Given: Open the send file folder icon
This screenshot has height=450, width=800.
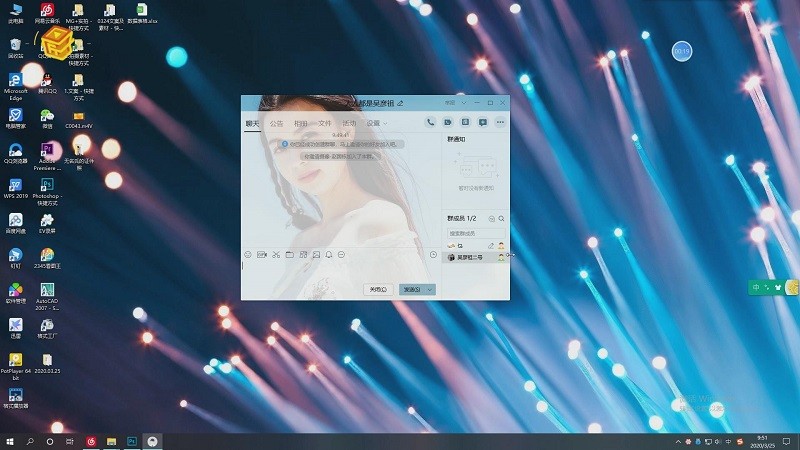Looking at the screenshot, I should click(289, 255).
